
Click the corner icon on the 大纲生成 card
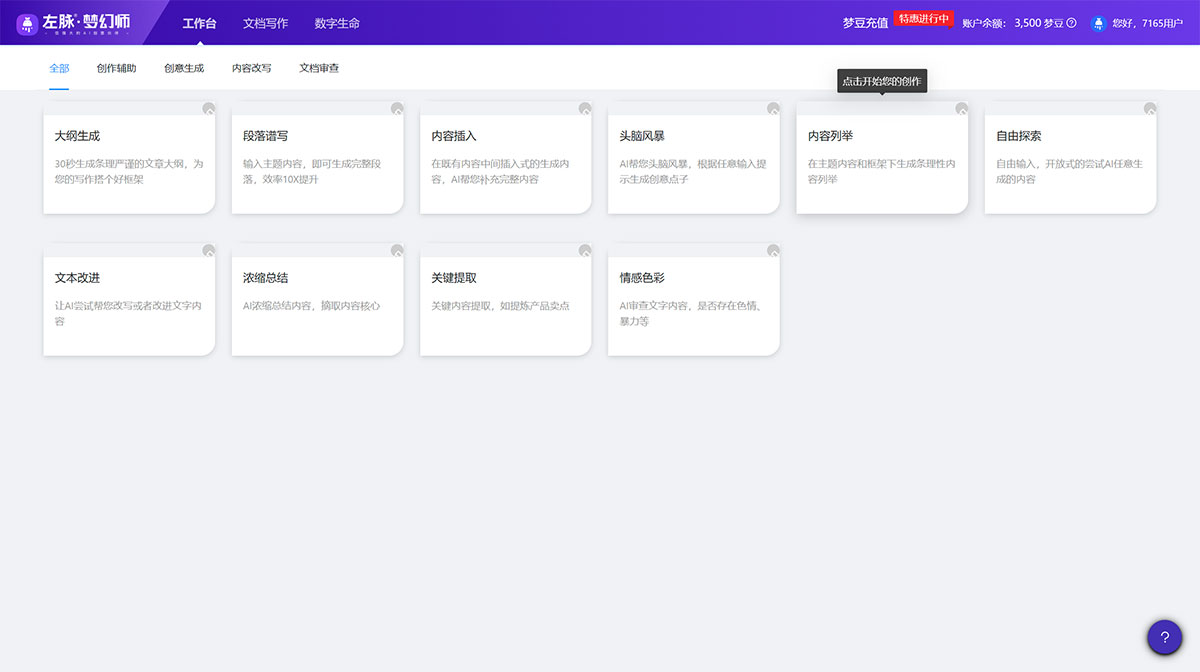pos(209,108)
